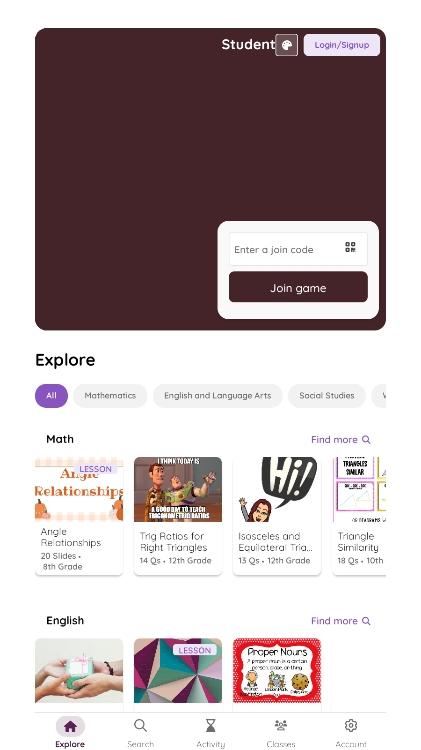421x750 pixels.
Task: Open the Angle Relationships lesson card
Action: [x=79, y=516]
